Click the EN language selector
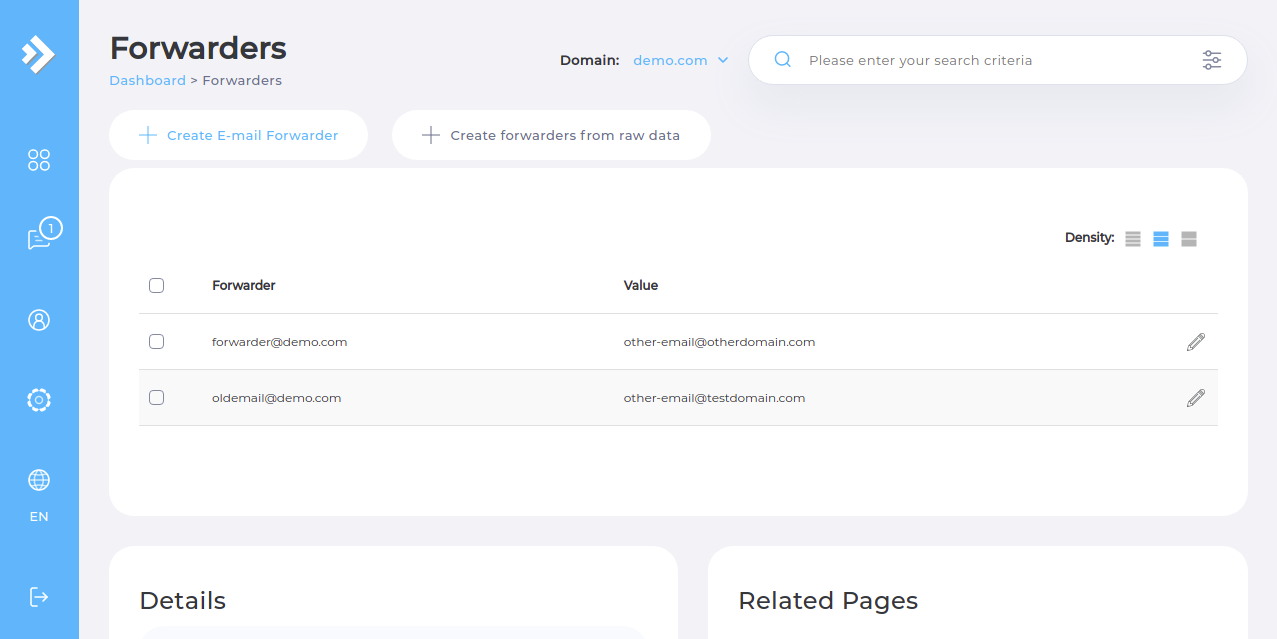Screen dimensions: 1277x639 (39, 517)
